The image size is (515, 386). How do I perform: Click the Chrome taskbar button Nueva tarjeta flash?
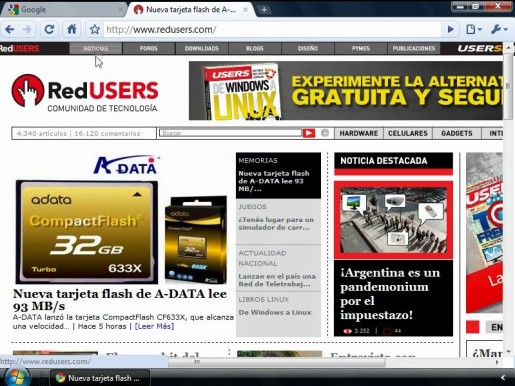[100, 378]
